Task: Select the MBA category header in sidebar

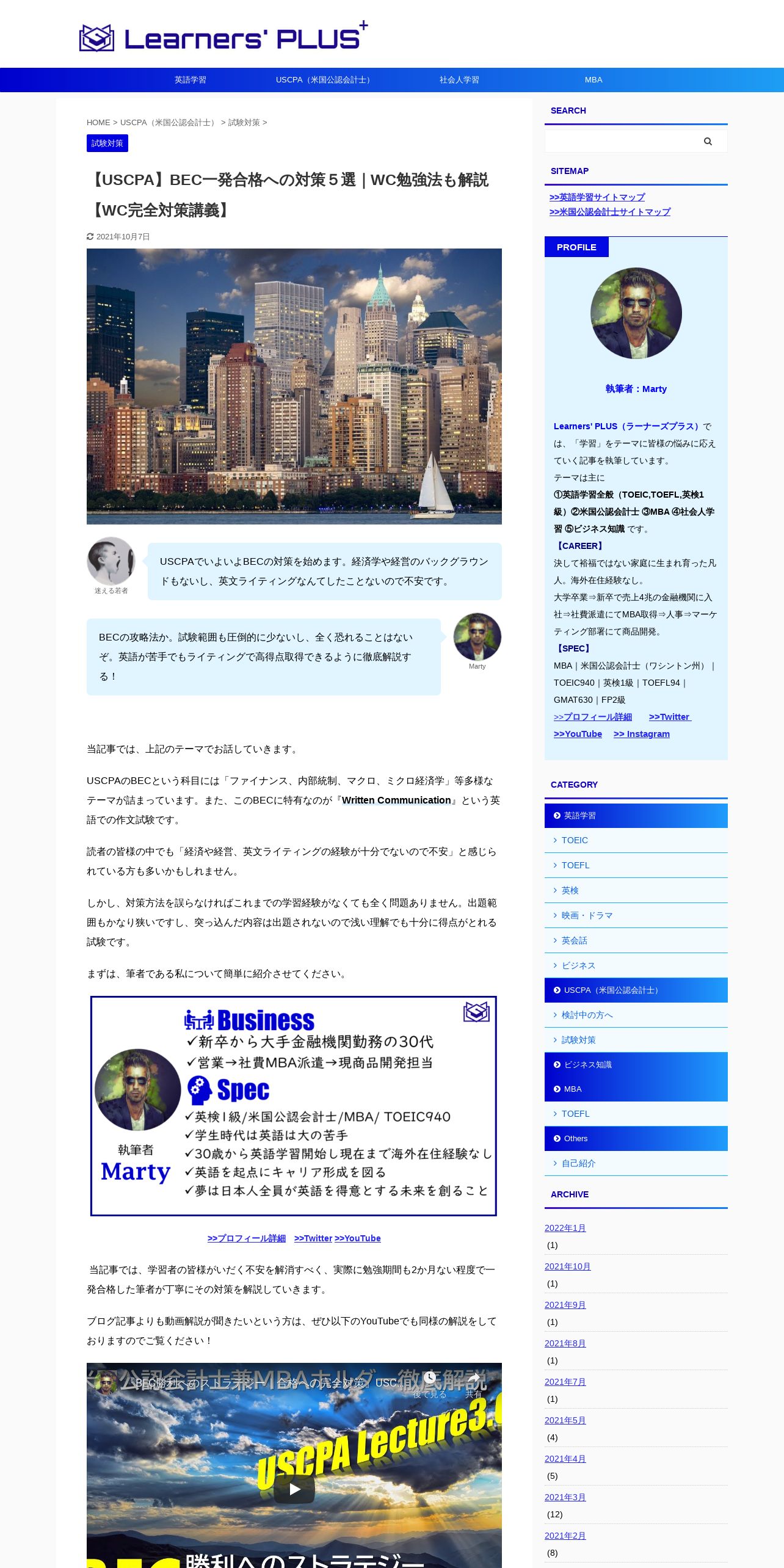Action: pos(636,1089)
